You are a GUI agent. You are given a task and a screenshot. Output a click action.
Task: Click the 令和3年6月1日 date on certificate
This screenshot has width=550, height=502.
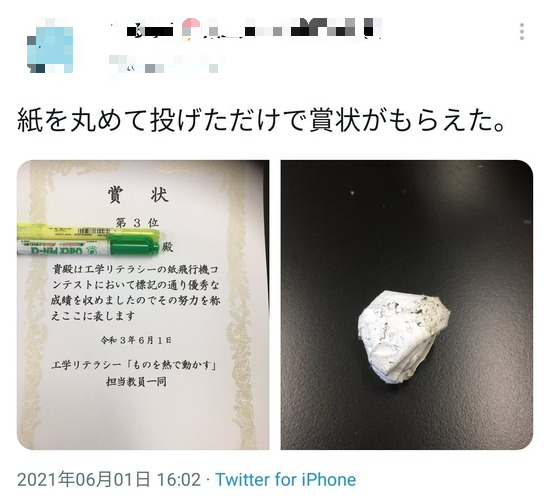coord(136,340)
